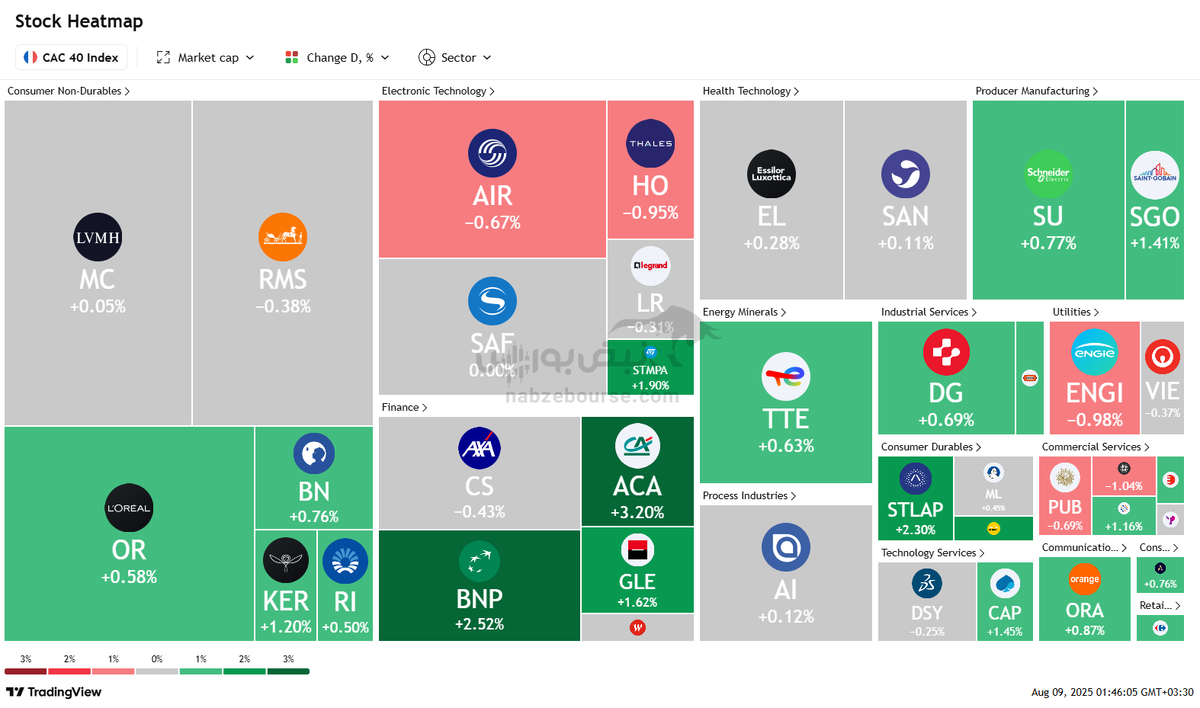Open the TotalEnergies TTE logo tile
The image size is (1200, 708).
pos(785,377)
